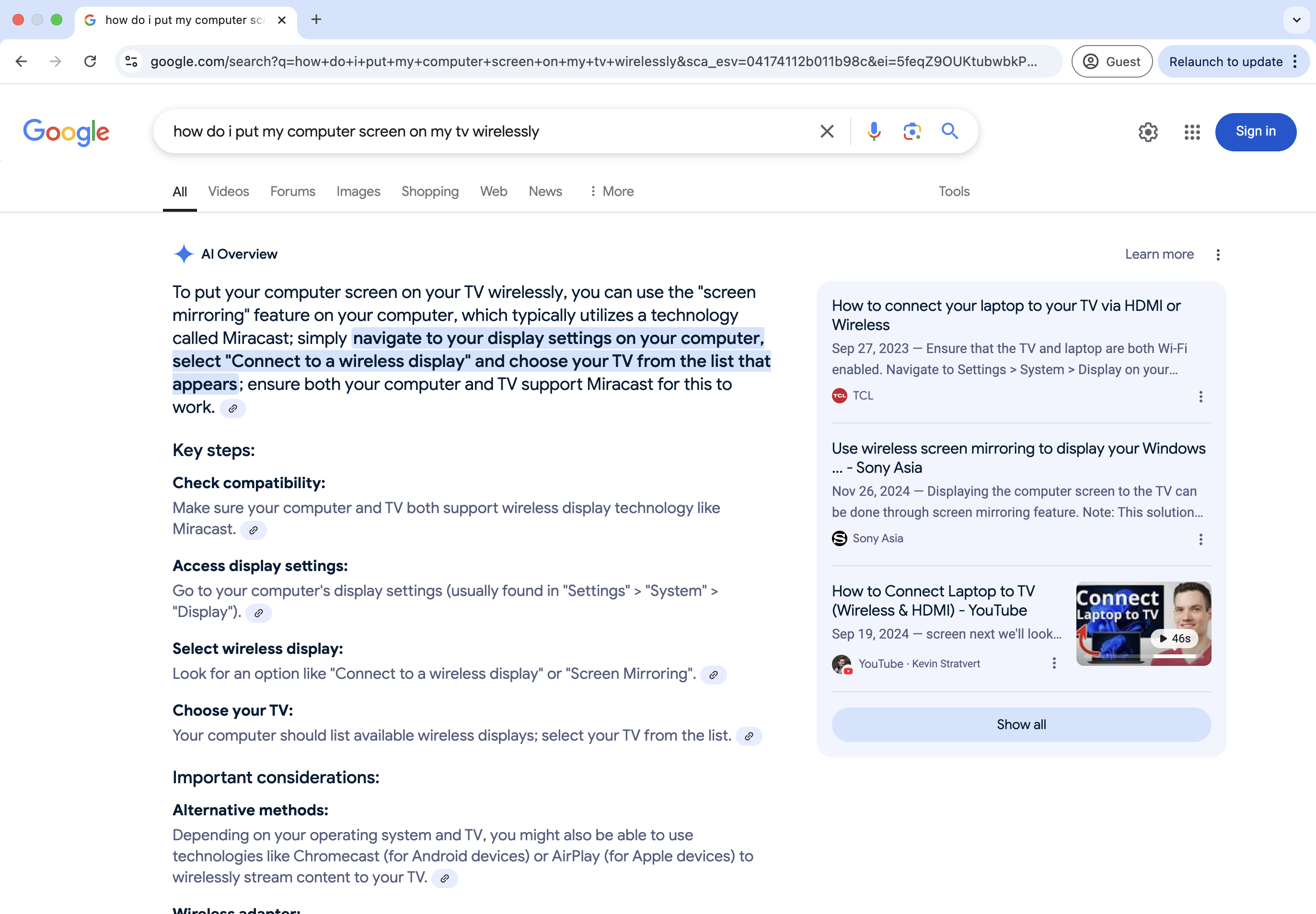The image size is (1316, 914).
Task: Start voice search with microphone icon
Action: 874,131
